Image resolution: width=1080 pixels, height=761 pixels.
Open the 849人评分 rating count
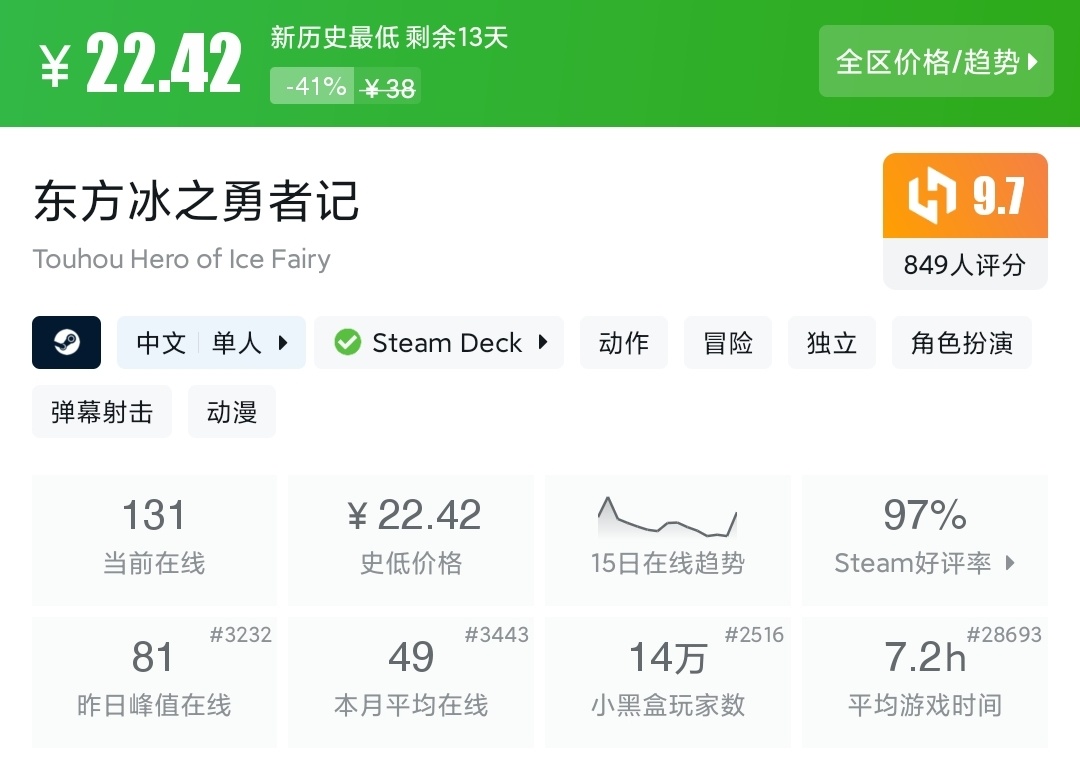[965, 265]
